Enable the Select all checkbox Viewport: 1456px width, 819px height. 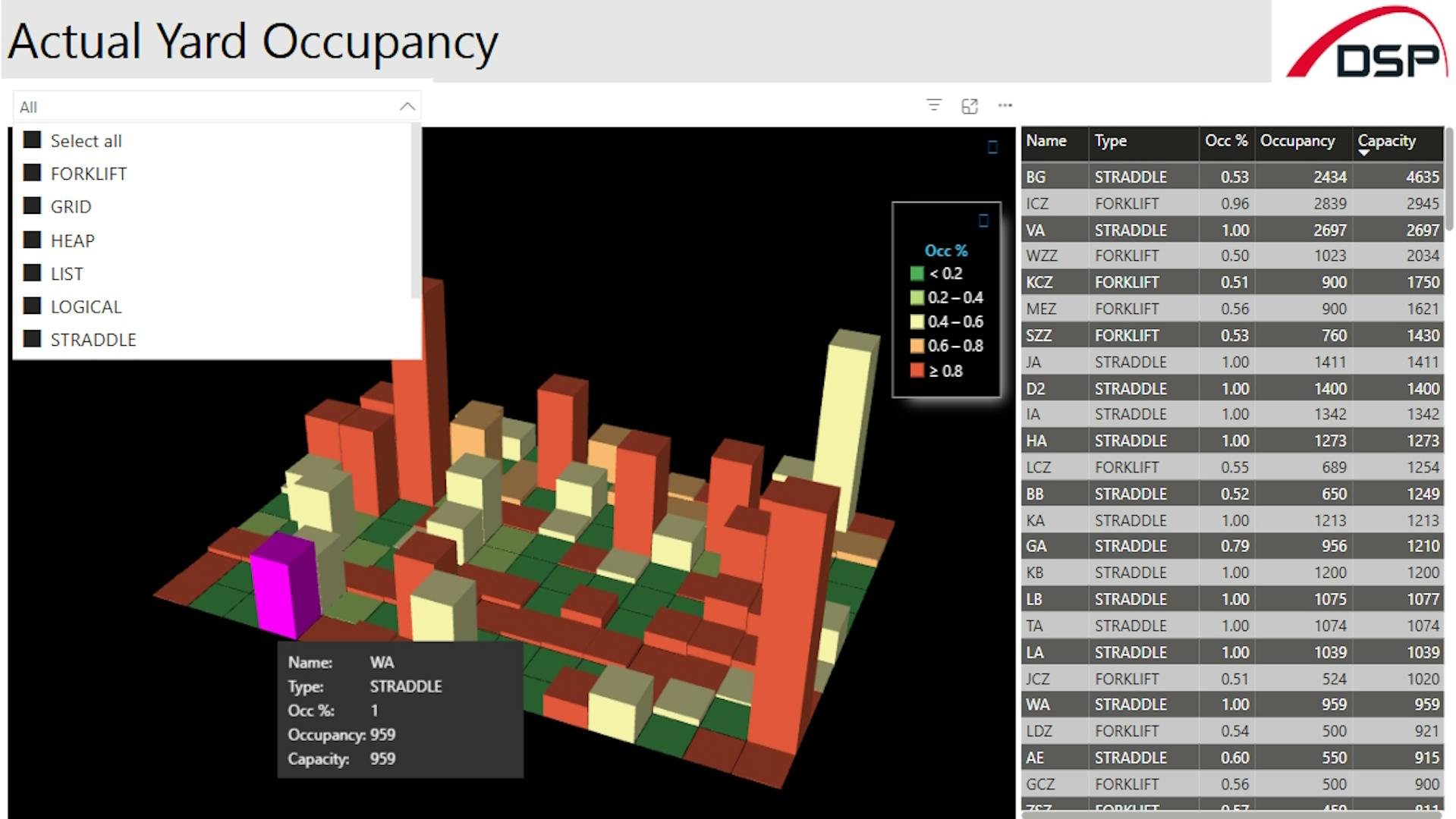click(32, 140)
